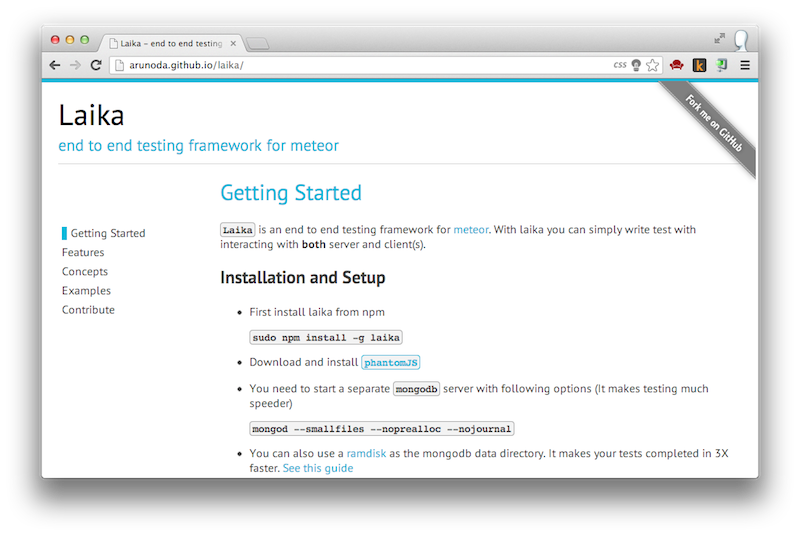Click the user profile icon at window top
Image resolution: width=800 pixels, height=536 pixels.
[741, 40]
